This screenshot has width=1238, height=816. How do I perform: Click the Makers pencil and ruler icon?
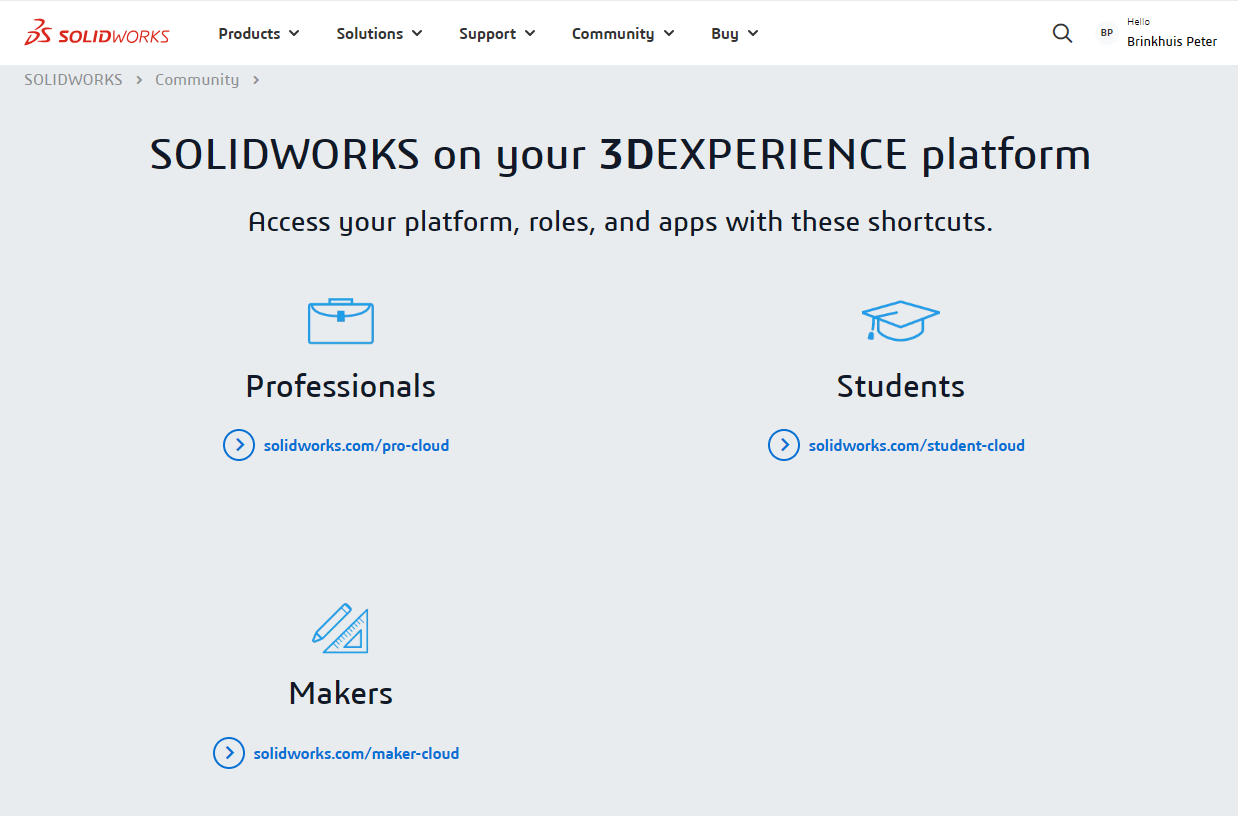(340, 628)
